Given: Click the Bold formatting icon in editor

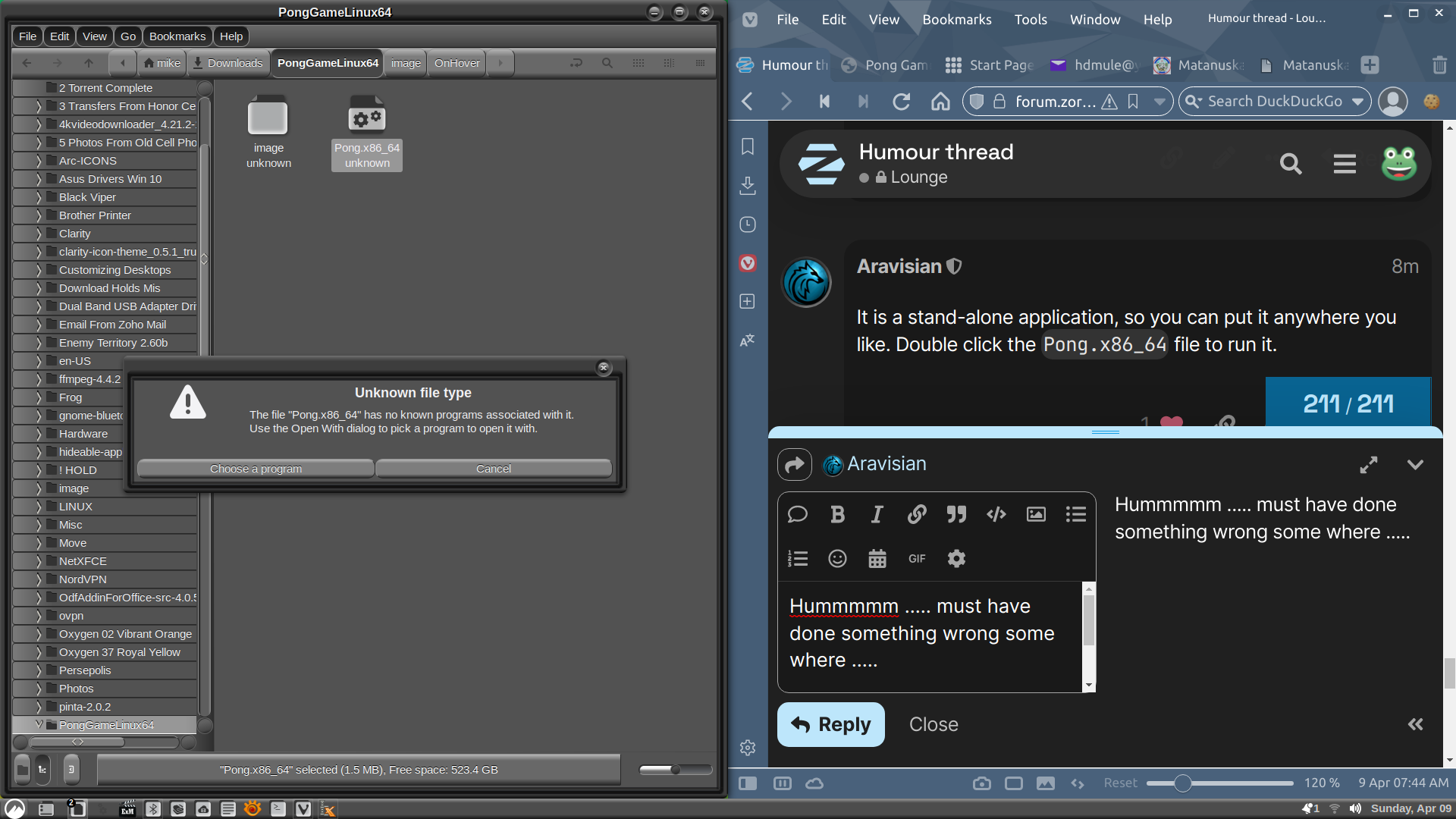Looking at the screenshot, I should click(x=837, y=515).
